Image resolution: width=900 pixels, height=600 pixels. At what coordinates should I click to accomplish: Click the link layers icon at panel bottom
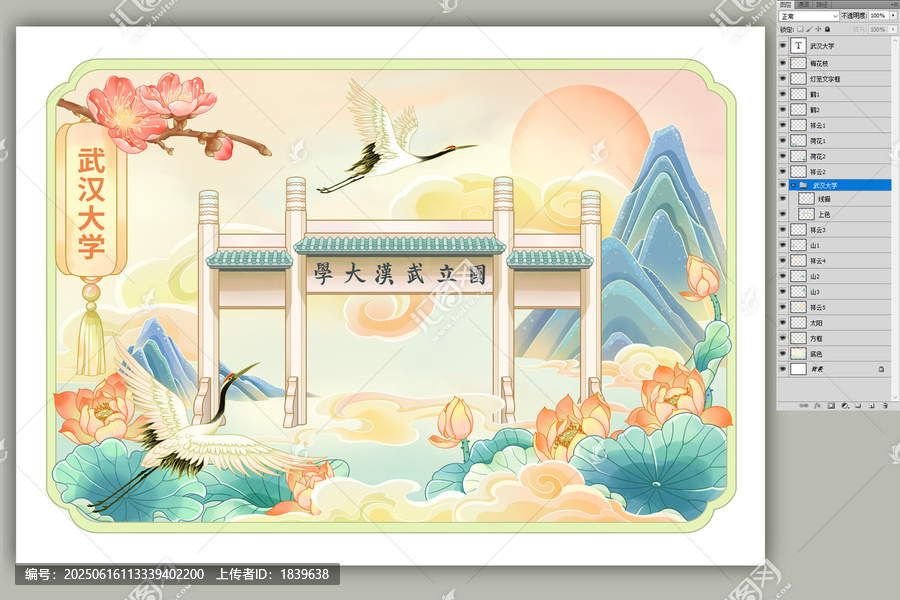pyautogui.click(x=804, y=405)
